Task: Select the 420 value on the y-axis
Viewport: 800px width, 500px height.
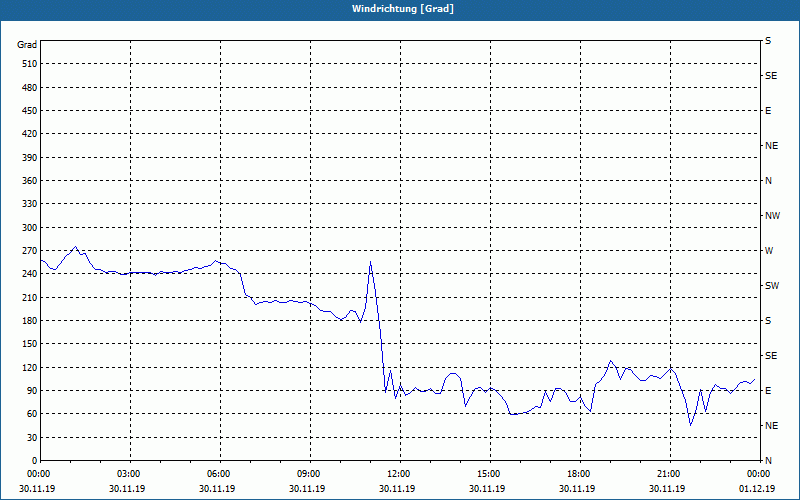Action: pos(30,134)
